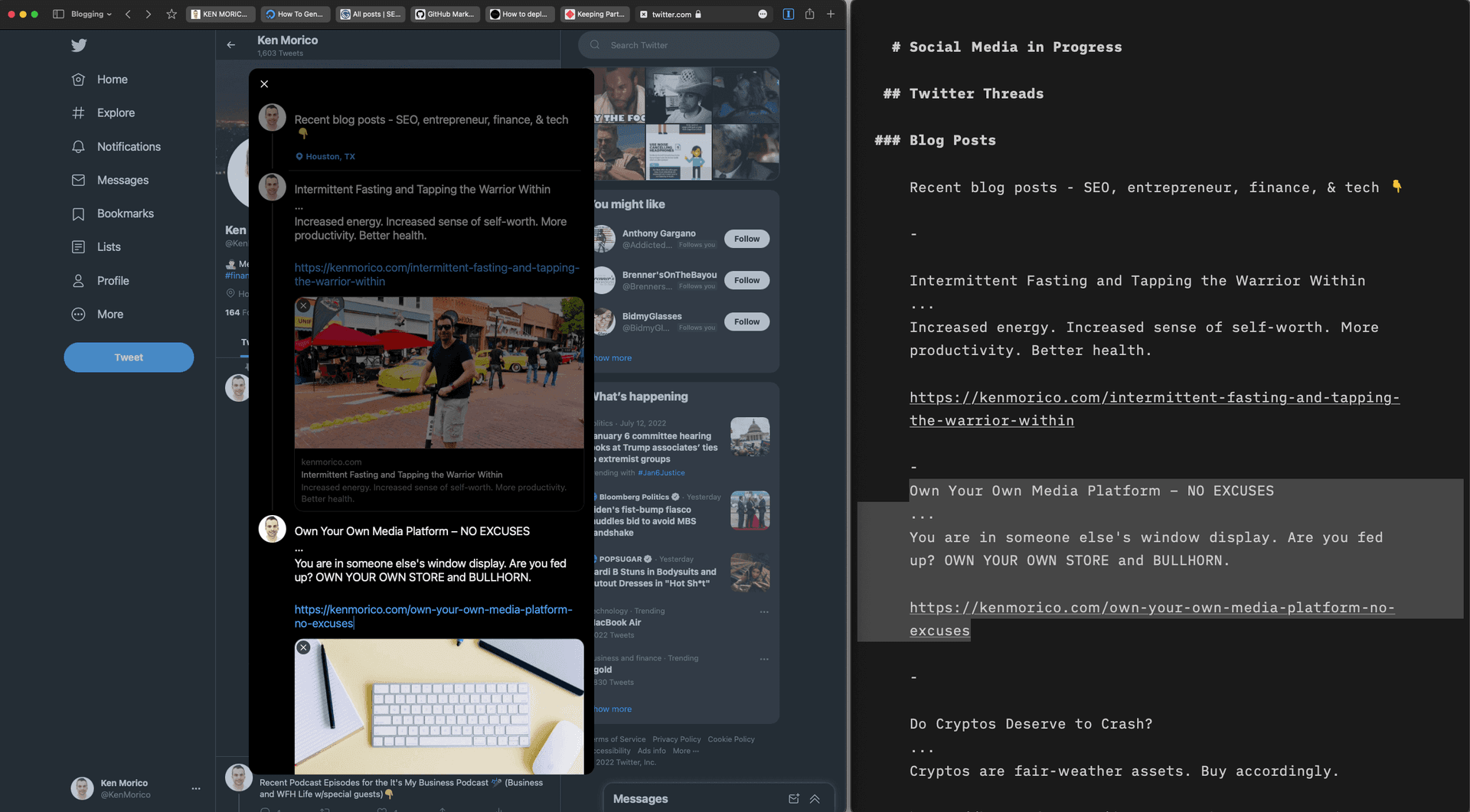This screenshot has height=812, width=1470.
Task: Follow Anthony Gargano
Action: 746,238
